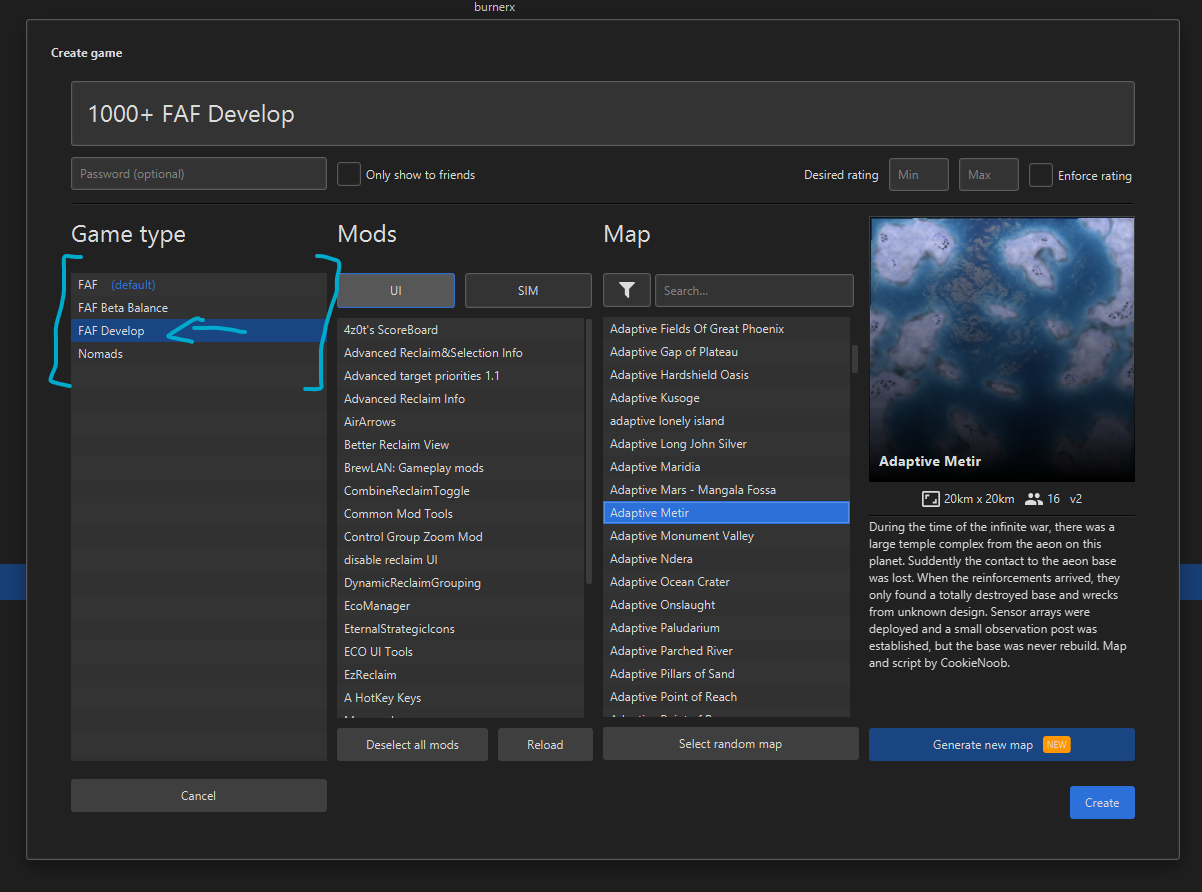Click Generate new map button
The image size is (1202, 892).
1001,745
